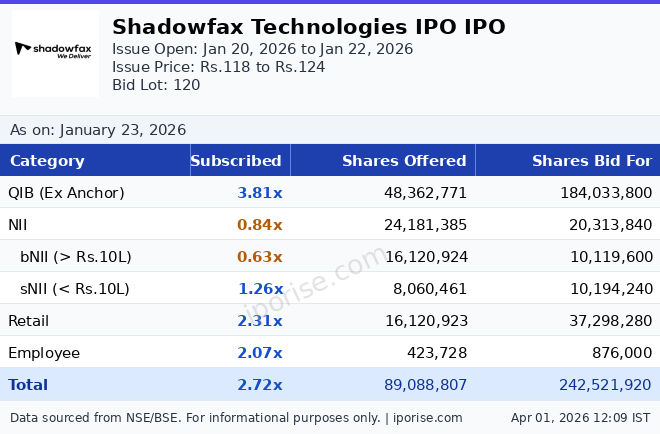The height and width of the screenshot is (434, 660).
Task: Select the Shares Offered column header
Action: click(x=404, y=161)
